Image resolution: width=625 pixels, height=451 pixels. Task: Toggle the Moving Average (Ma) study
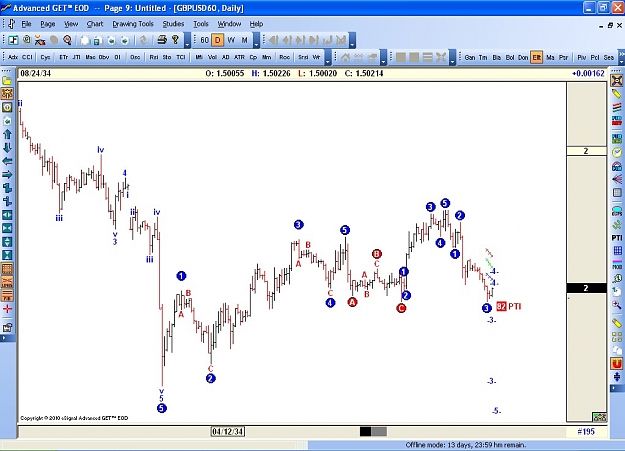[550, 57]
